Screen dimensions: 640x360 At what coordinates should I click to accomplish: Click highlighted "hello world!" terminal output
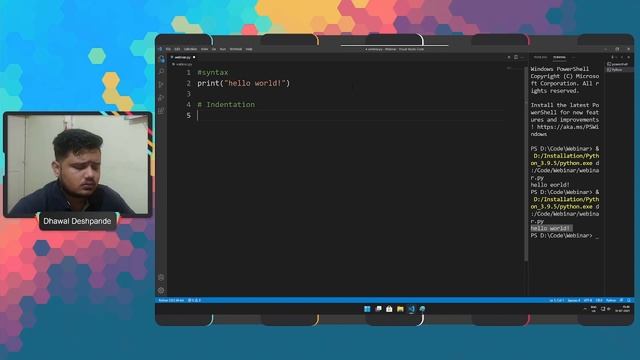551,228
